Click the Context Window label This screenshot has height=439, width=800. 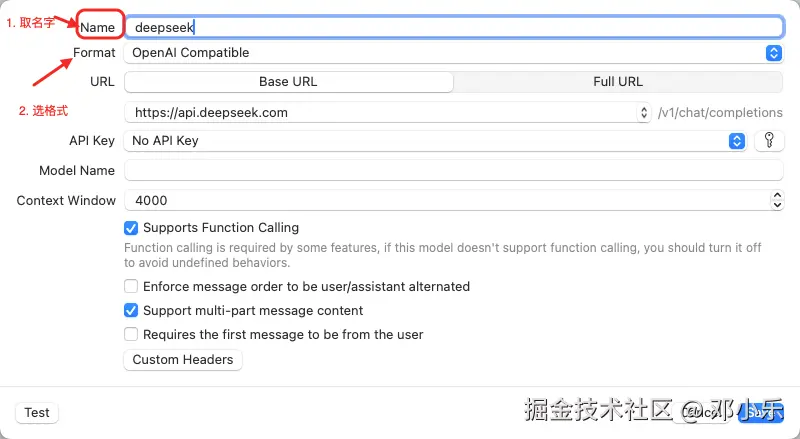point(66,201)
